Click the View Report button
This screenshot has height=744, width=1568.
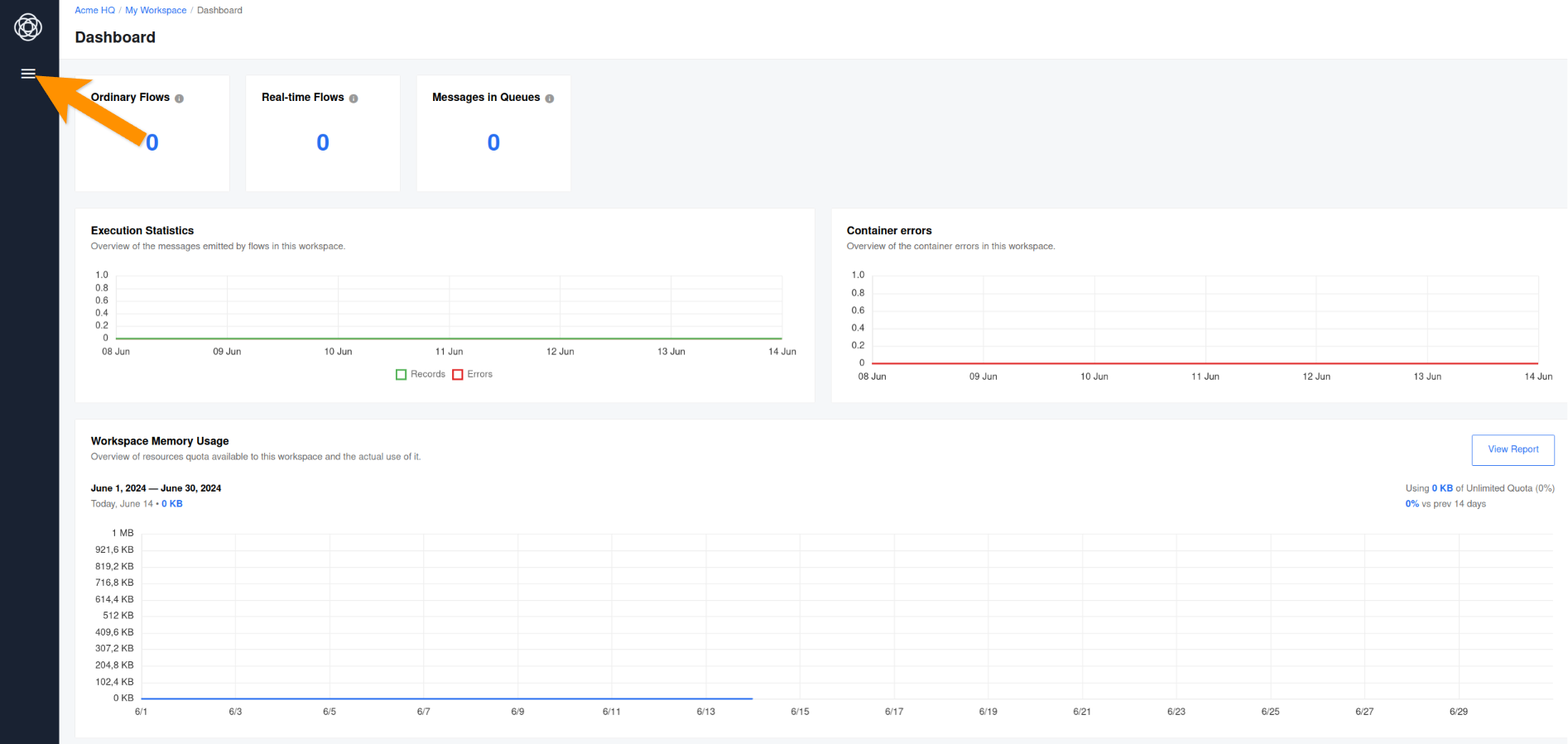click(x=1513, y=449)
